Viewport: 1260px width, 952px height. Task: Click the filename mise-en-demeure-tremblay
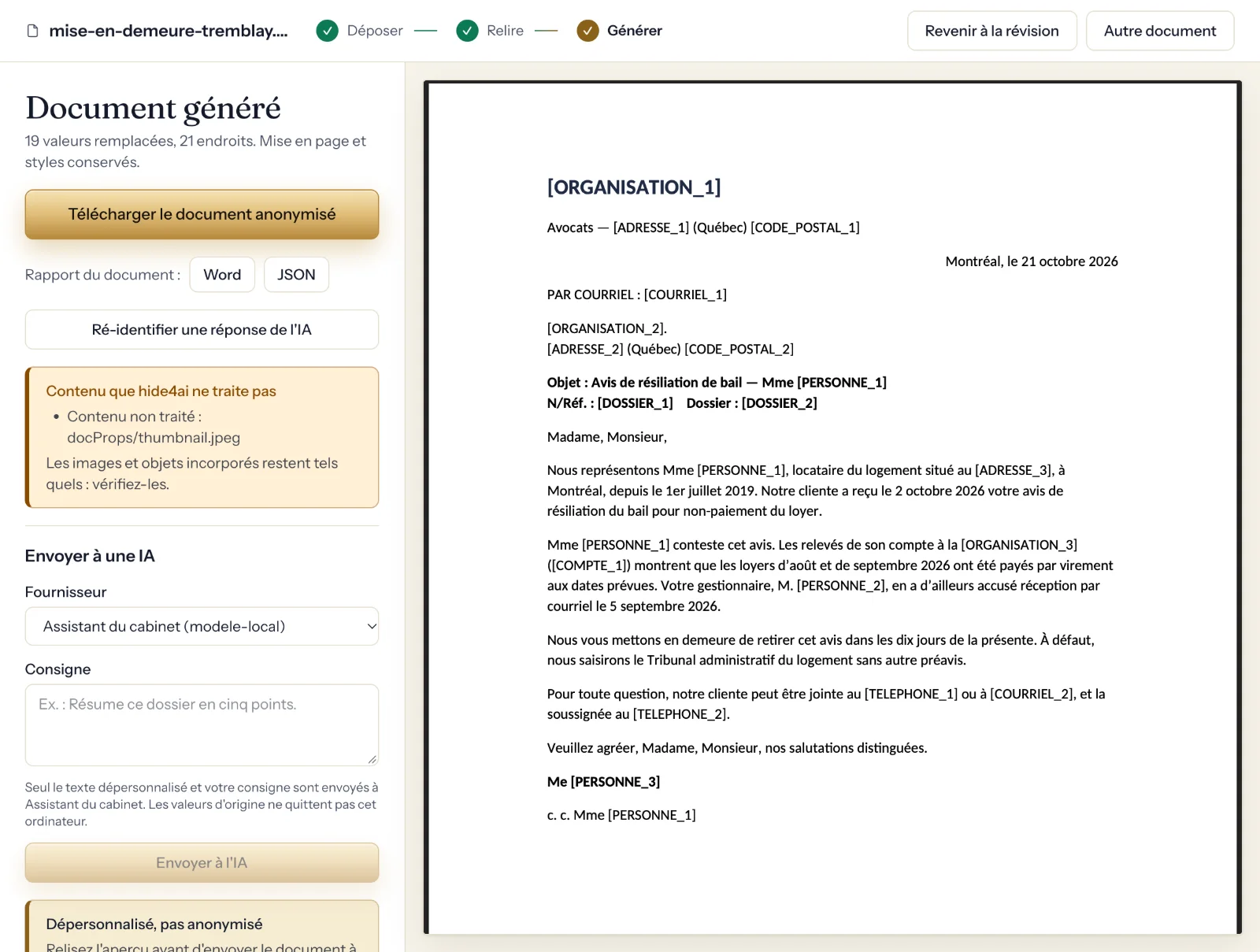(x=169, y=31)
